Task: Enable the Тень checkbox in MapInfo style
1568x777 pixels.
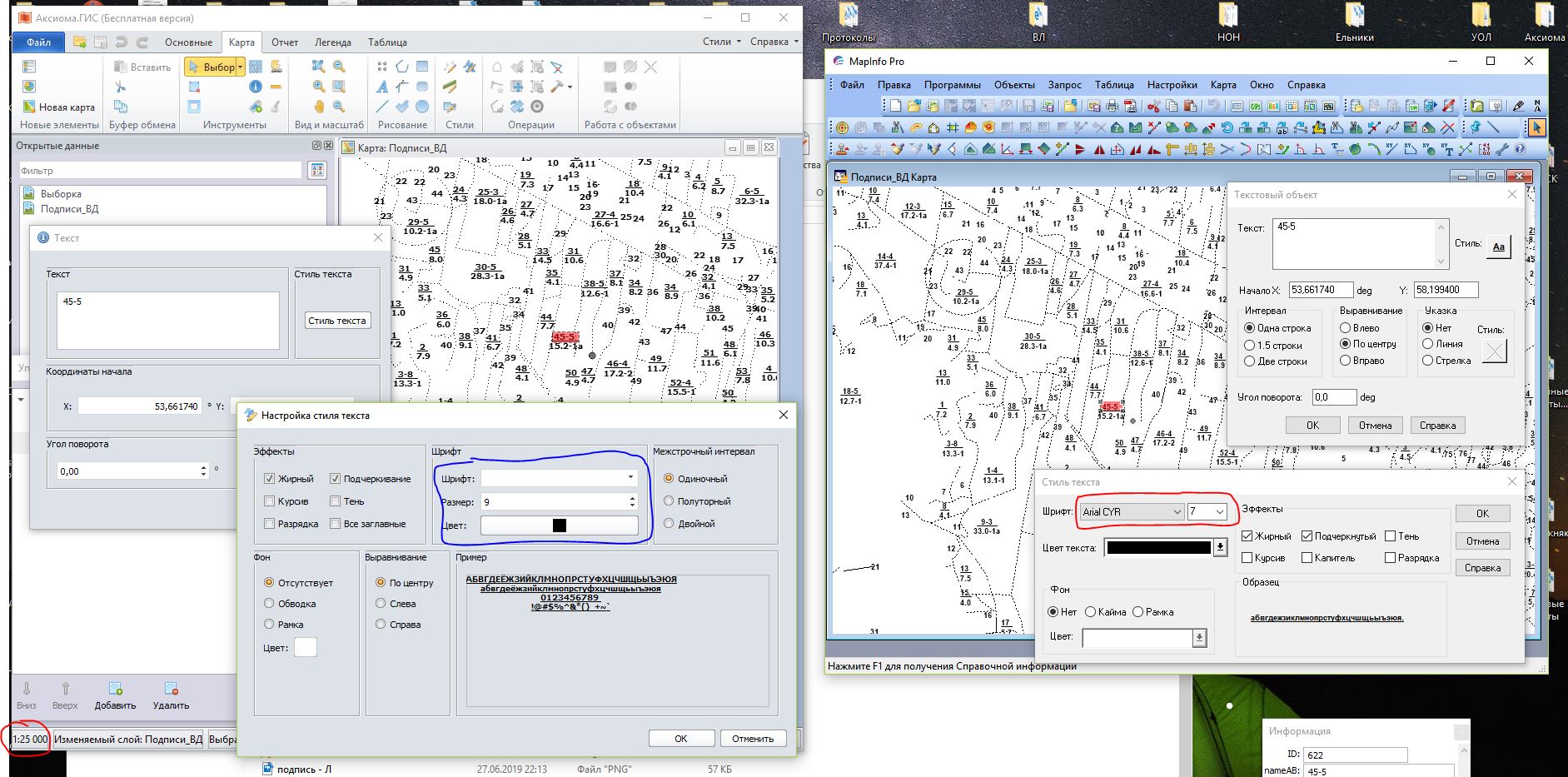Action: 1390,536
